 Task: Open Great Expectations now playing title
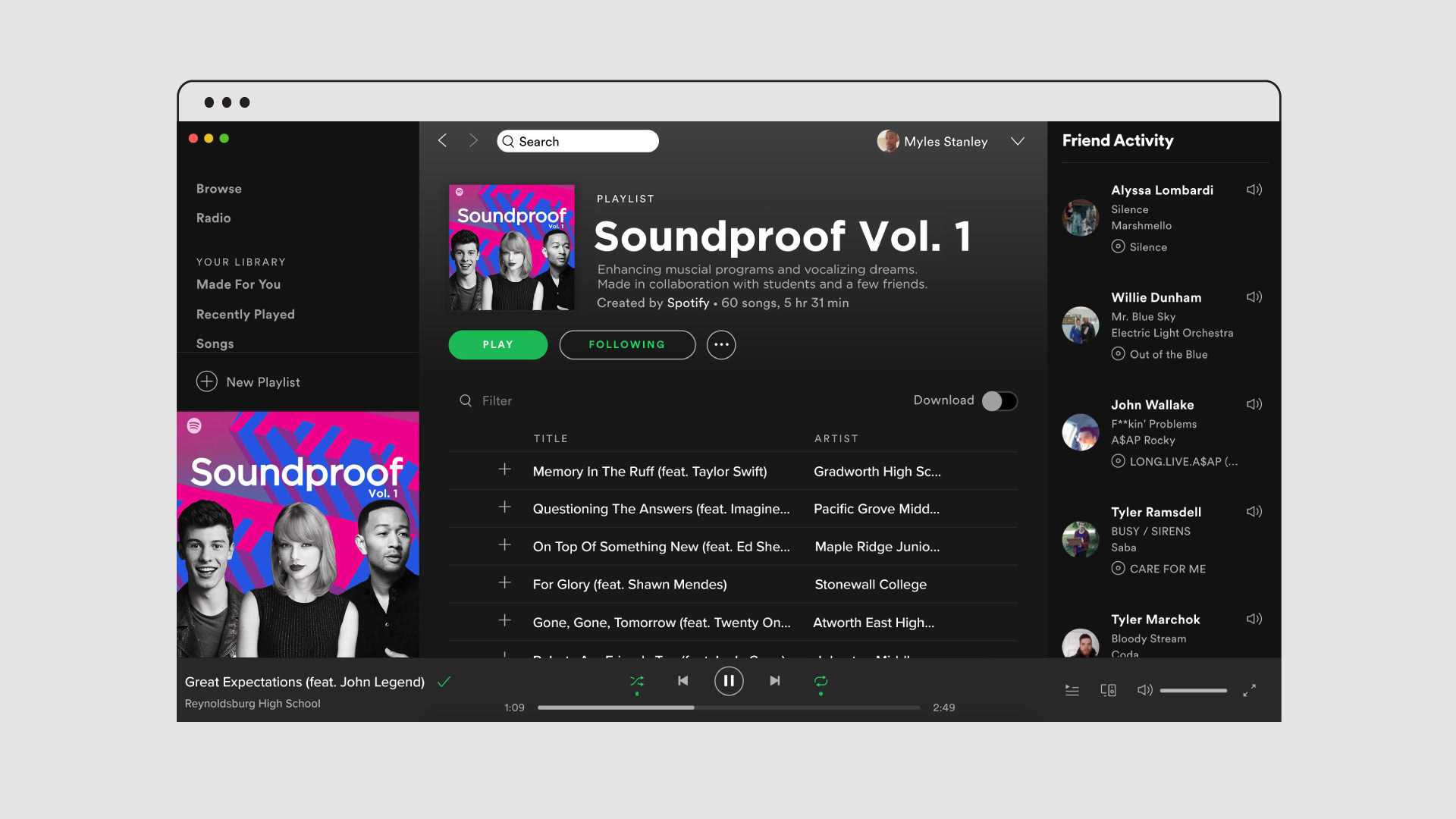(x=305, y=682)
